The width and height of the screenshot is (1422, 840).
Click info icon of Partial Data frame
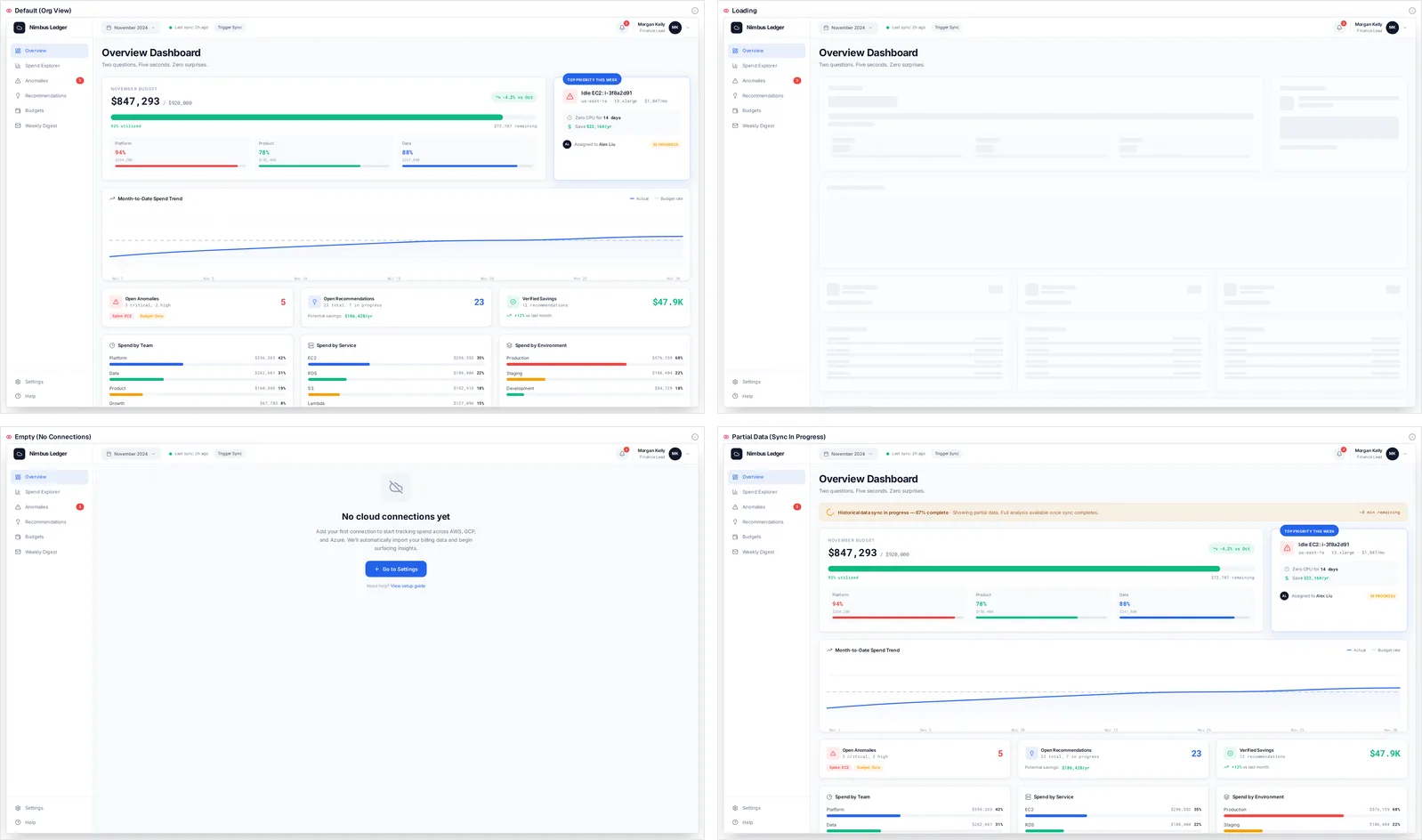1412,437
